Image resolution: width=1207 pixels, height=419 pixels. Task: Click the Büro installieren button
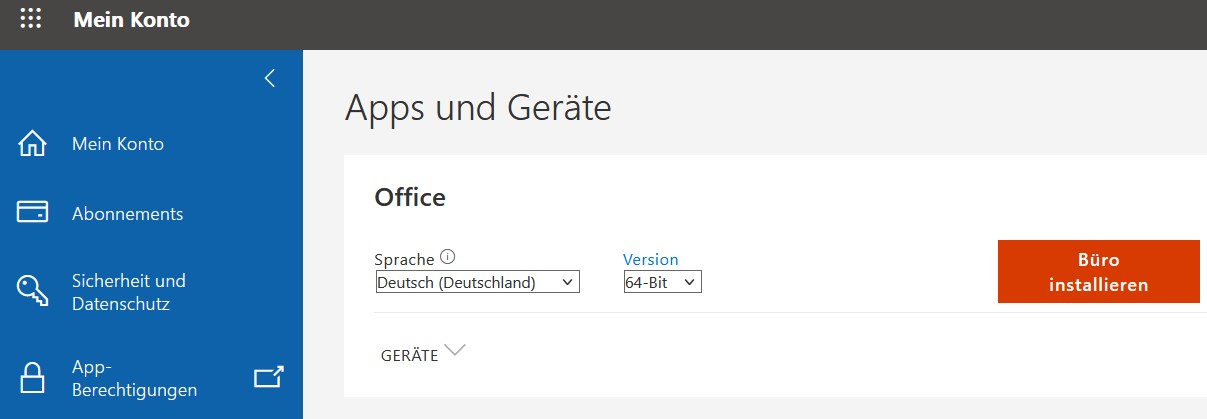click(x=1098, y=271)
